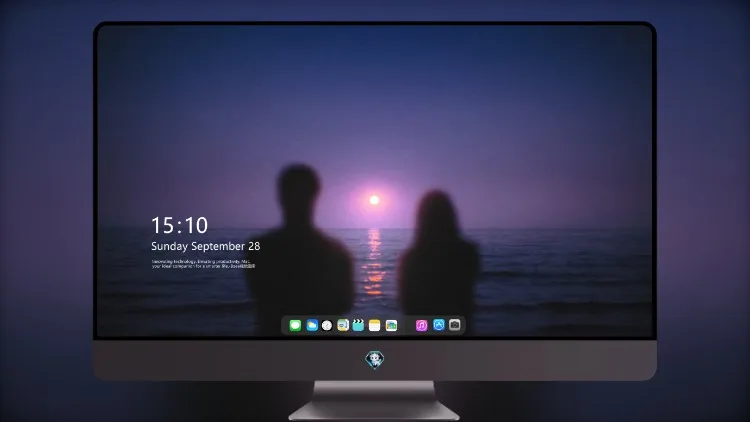Viewport: 750px width, 422px height.
Task: Click the mascot logo on monitor chin
Action: (375, 359)
